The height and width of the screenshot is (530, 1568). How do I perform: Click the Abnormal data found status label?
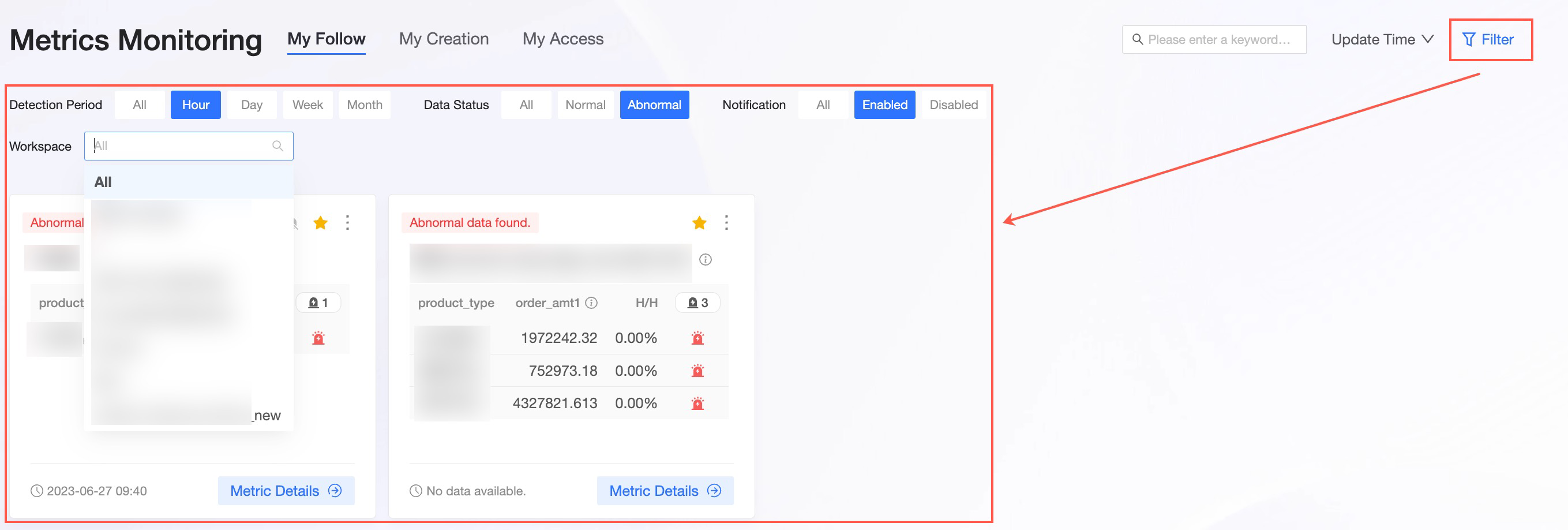coord(470,223)
